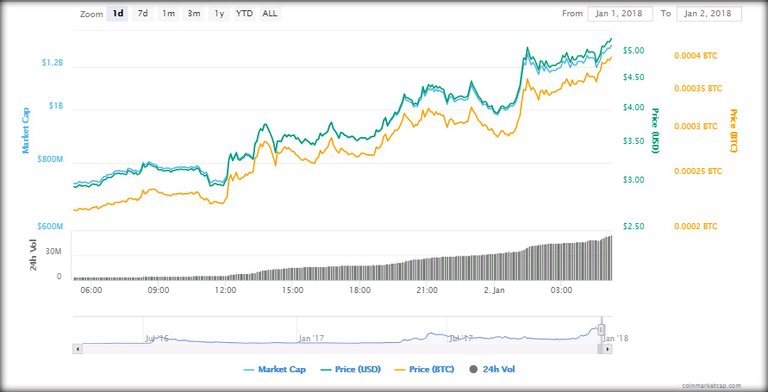Viewport: 768px width, 392px height.
Task: Toggle Price (BTC) series in legend
Action: click(425, 369)
